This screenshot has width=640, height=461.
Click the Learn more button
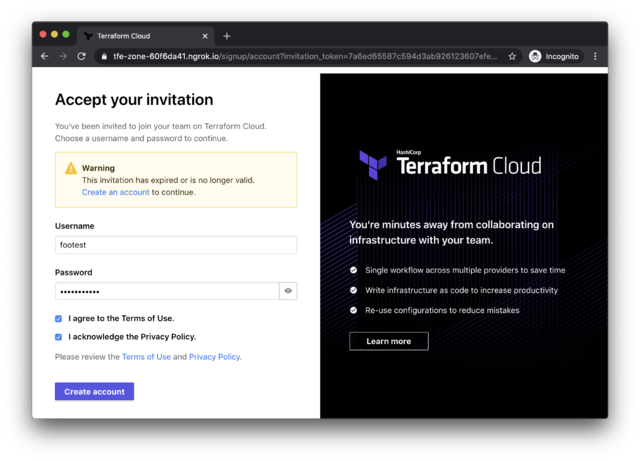click(x=388, y=341)
